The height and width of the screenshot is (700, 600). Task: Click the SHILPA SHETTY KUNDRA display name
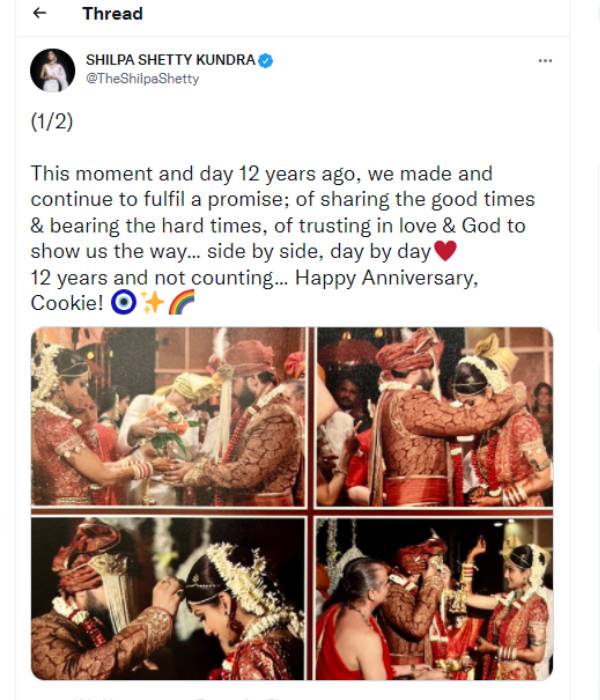(170, 61)
